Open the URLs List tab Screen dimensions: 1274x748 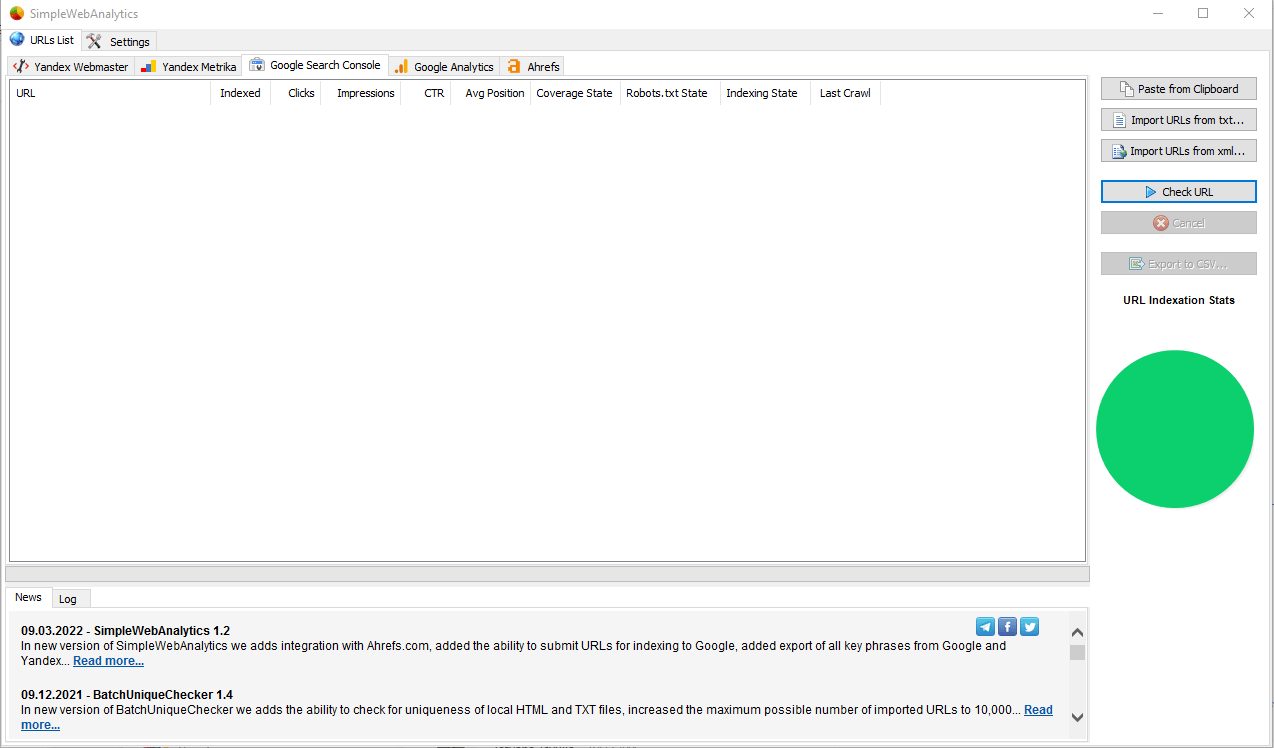point(42,40)
